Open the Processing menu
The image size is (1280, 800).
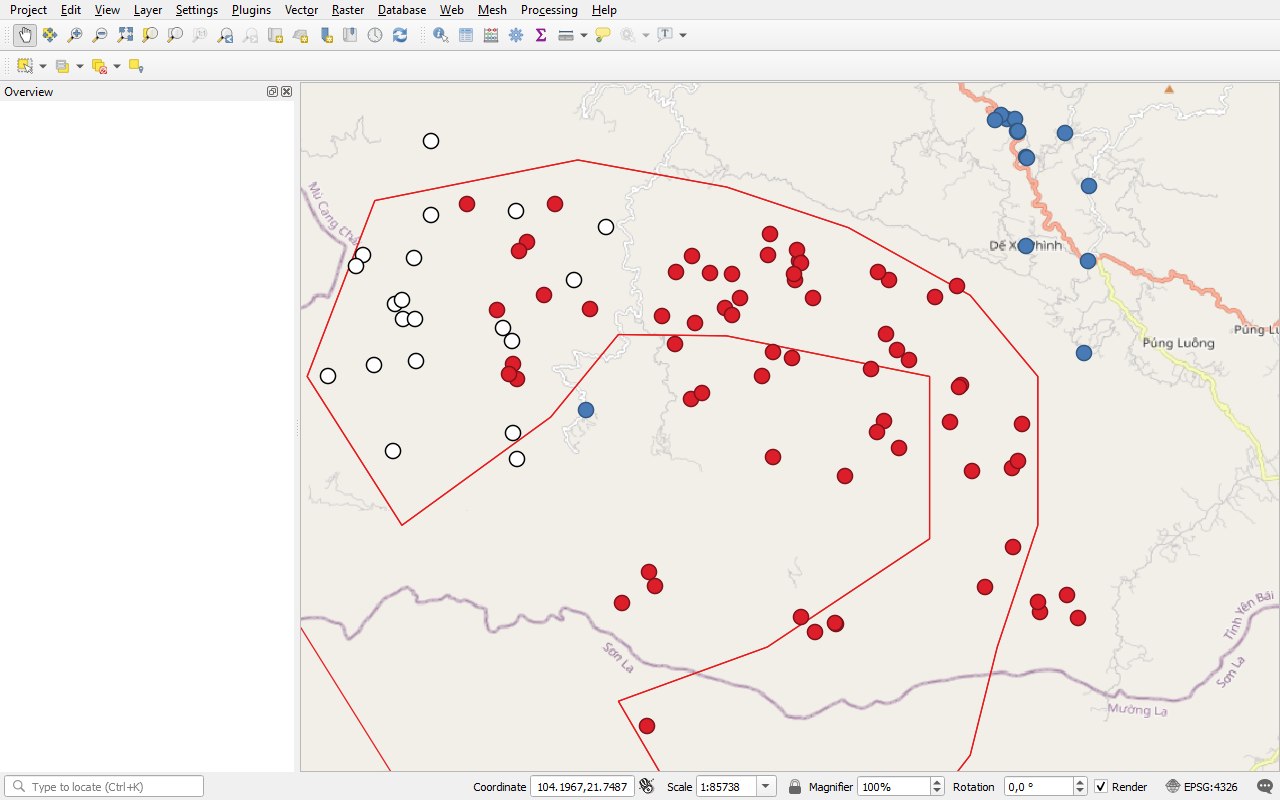[549, 10]
